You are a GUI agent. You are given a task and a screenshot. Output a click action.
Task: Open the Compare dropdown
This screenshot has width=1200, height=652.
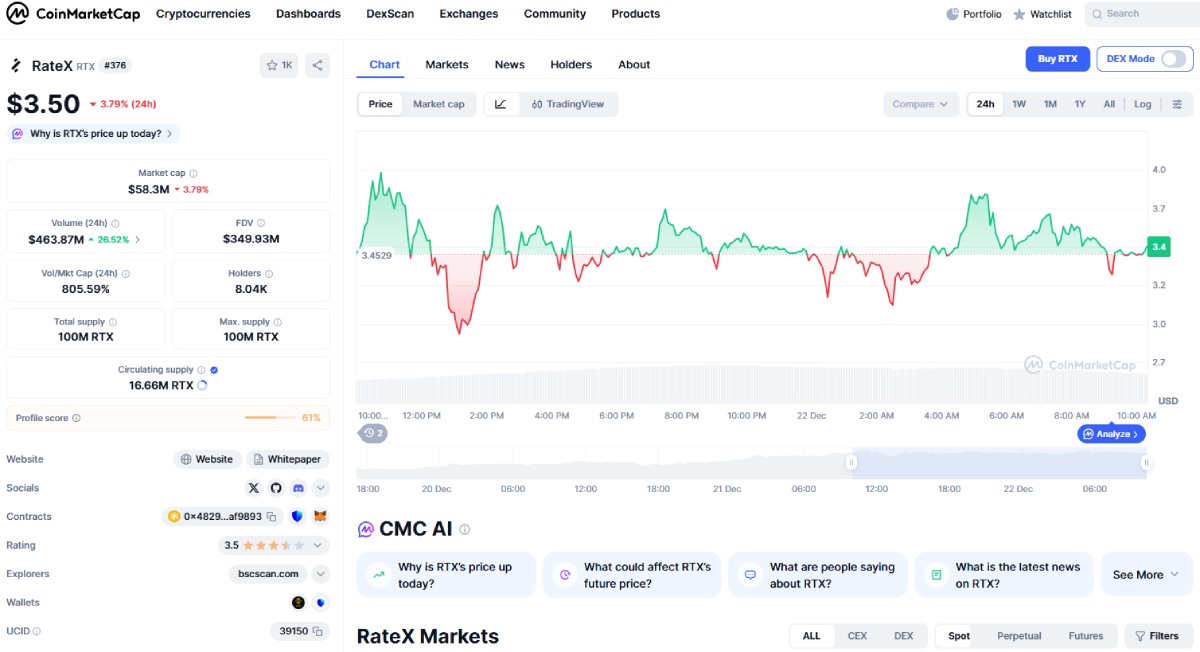(x=921, y=104)
